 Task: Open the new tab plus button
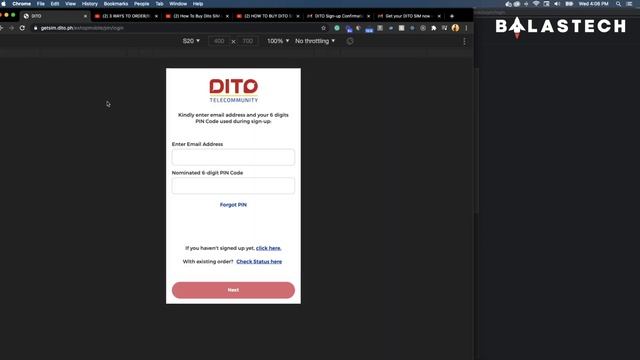tap(451, 16)
